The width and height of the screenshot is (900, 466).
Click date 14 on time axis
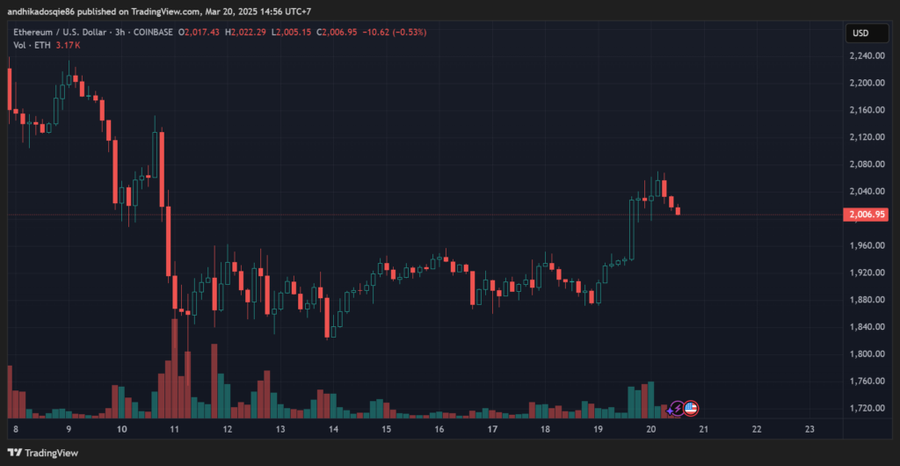coord(333,429)
